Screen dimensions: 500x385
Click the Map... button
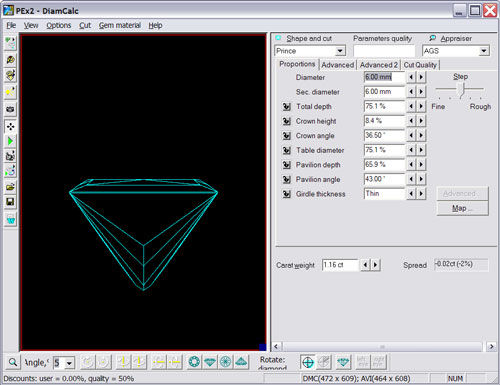pyautogui.click(x=462, y=208)
